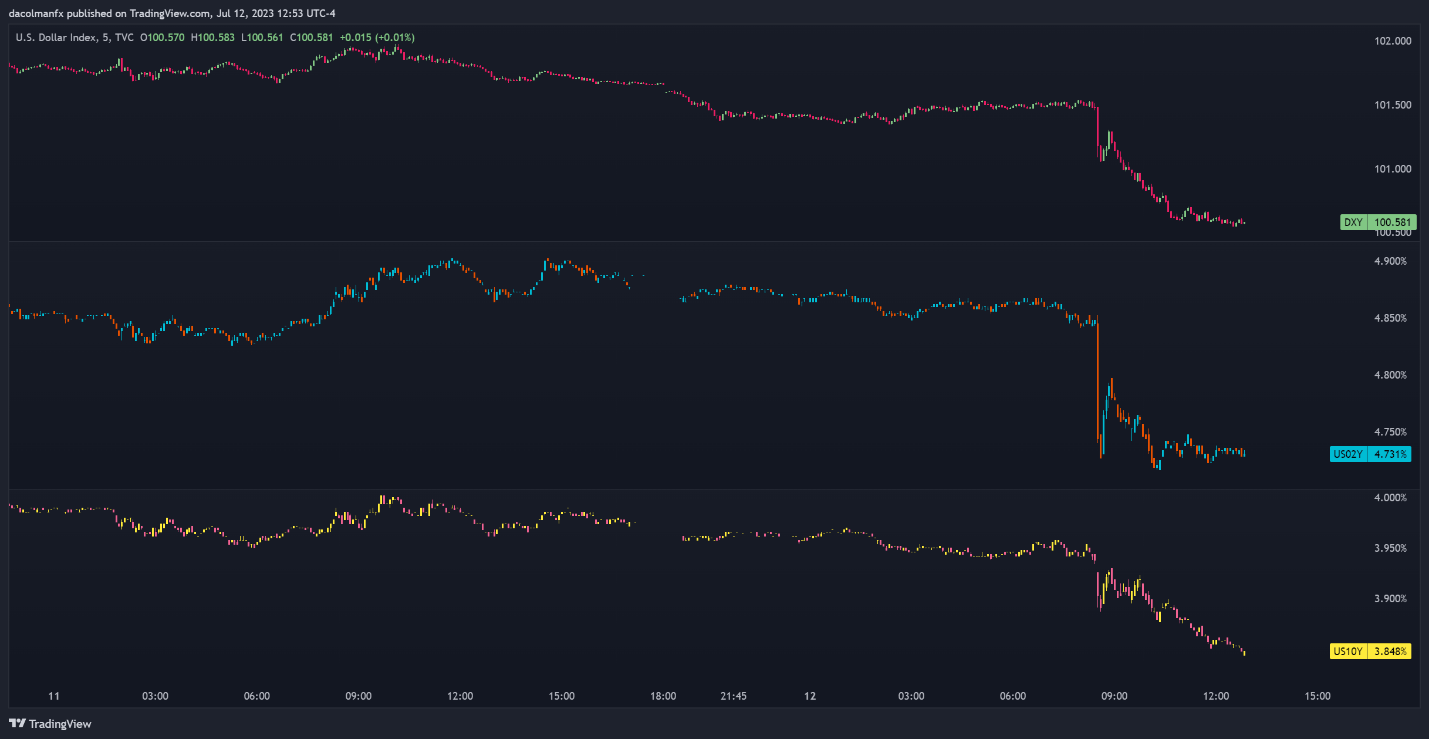This screenshot has height=739, width=1429.
Task: Click the 4.900% yield axis label
Action: tap(1391, 261)
